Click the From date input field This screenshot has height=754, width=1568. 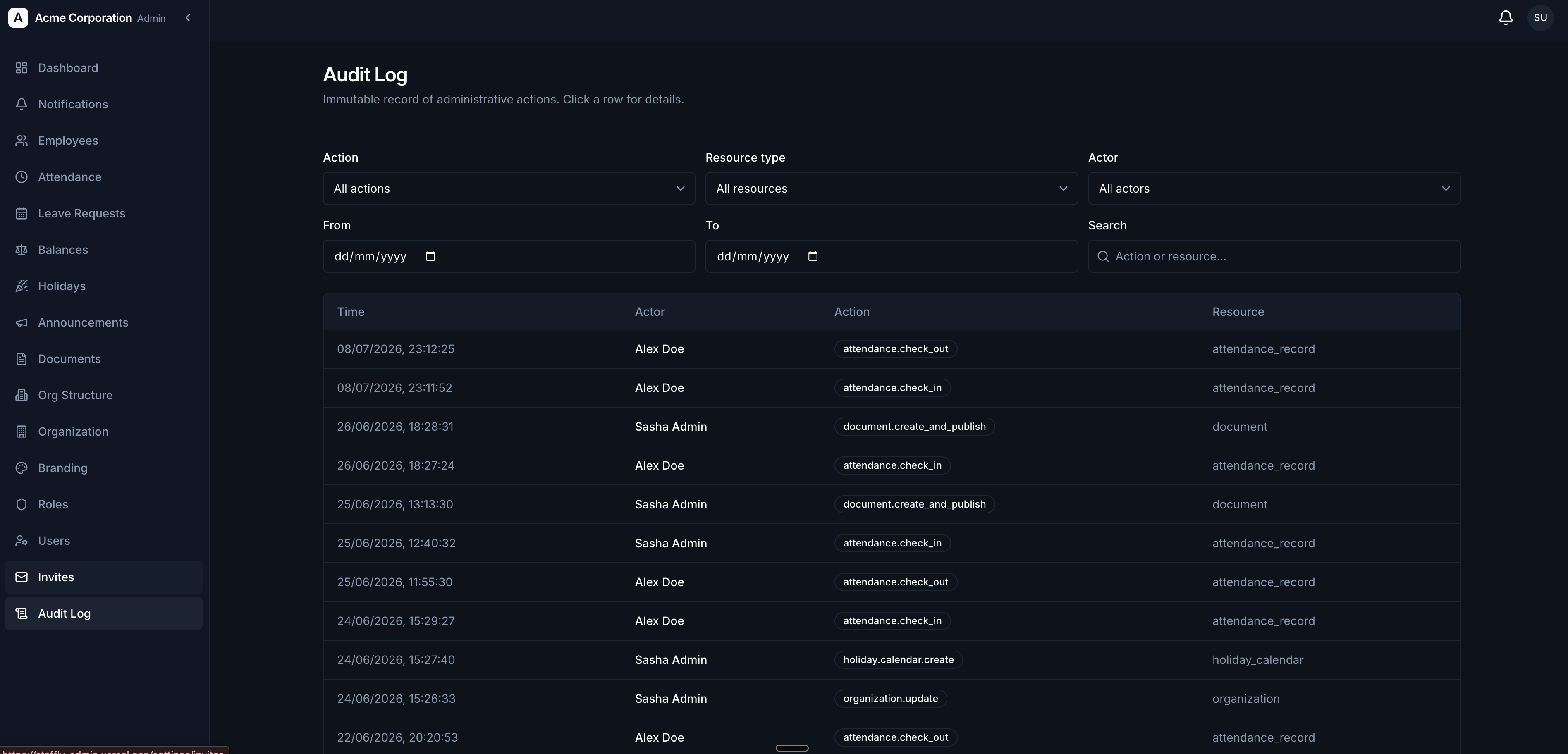(x=509, y=256)
